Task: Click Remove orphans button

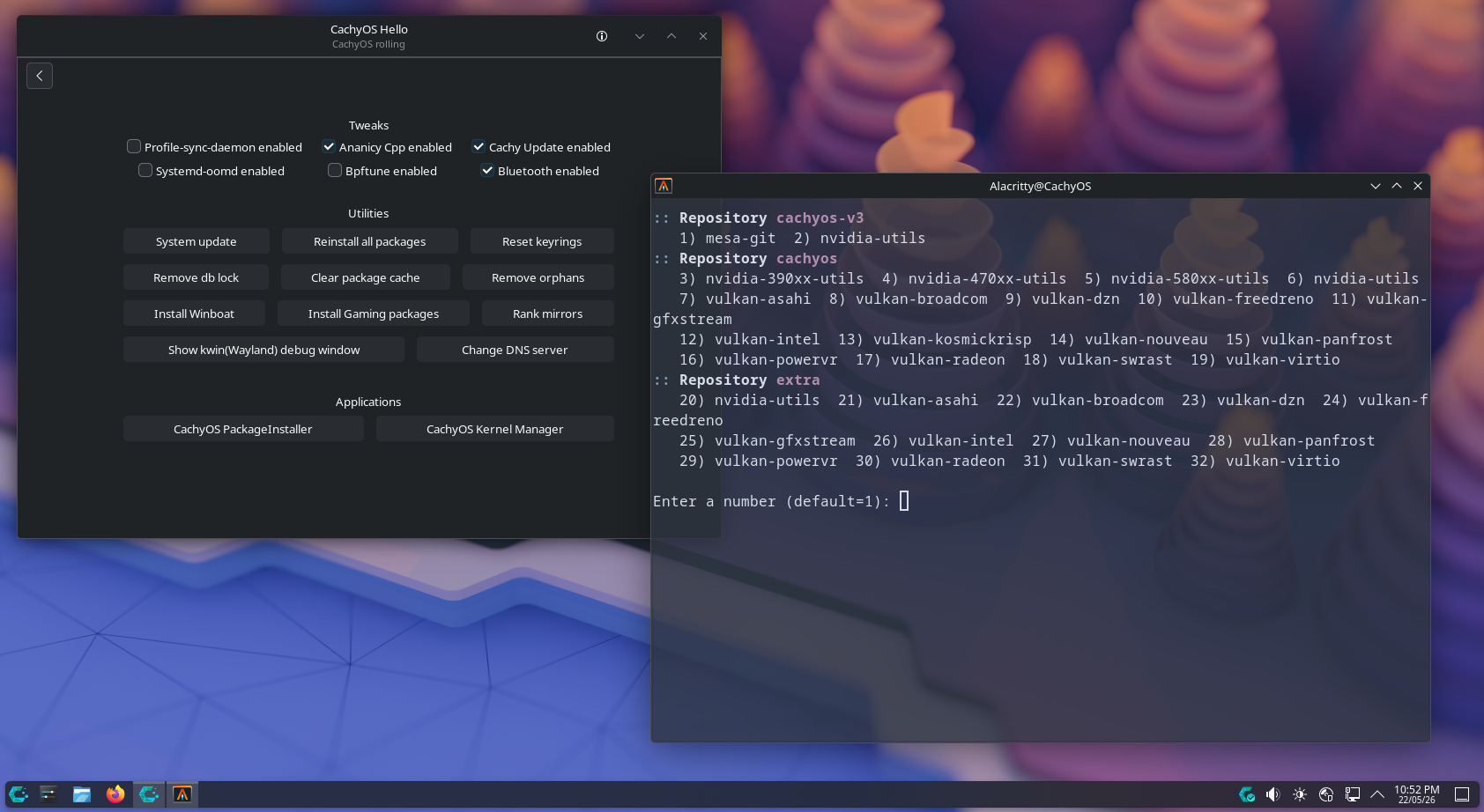Action: [x=538, y=277]
